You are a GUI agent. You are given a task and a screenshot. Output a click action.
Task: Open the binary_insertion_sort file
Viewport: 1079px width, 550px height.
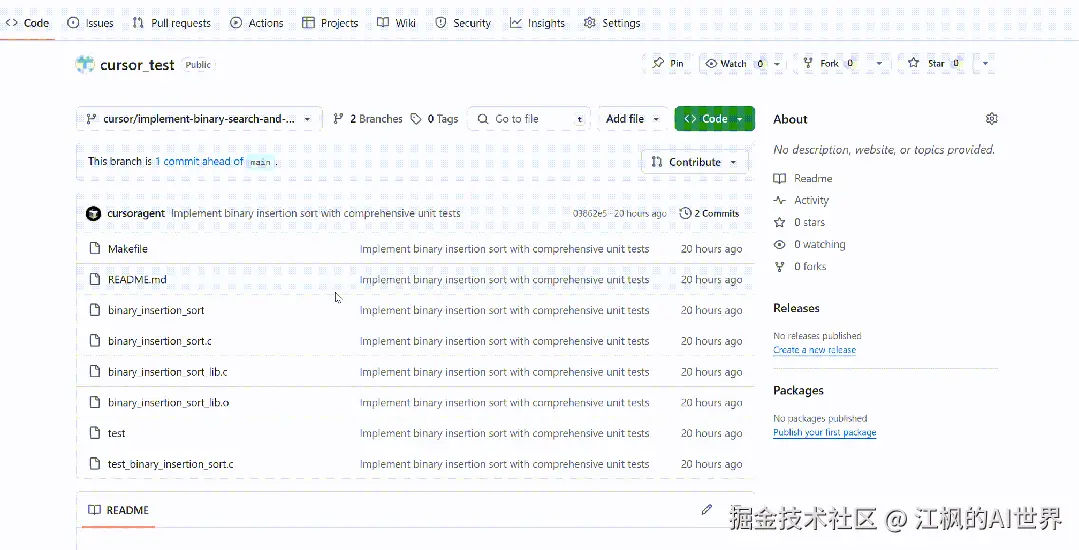156,310
